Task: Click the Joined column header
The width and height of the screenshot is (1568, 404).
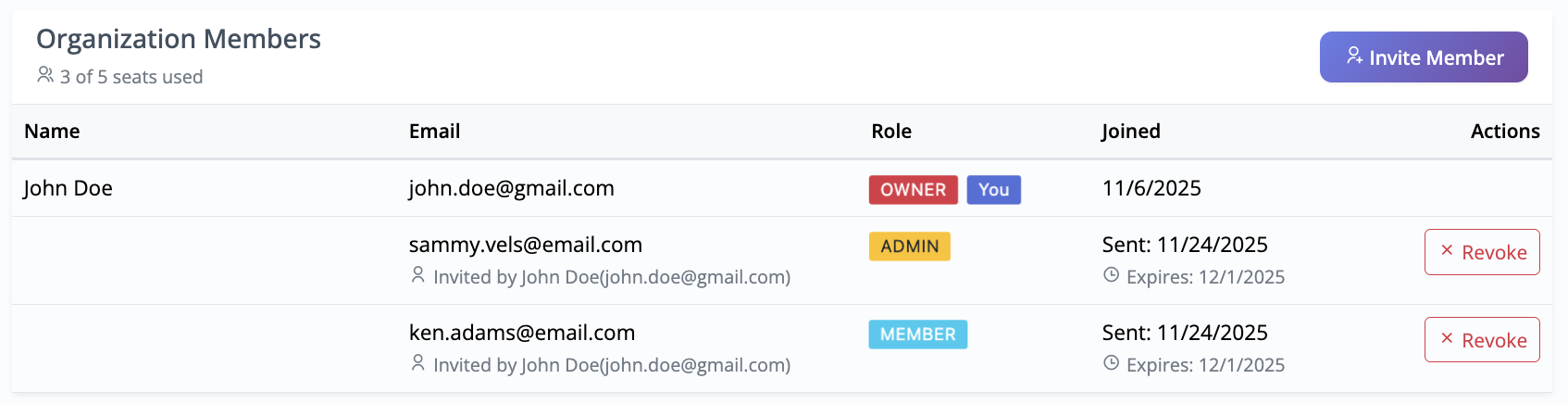Action: pos(1130,132)
